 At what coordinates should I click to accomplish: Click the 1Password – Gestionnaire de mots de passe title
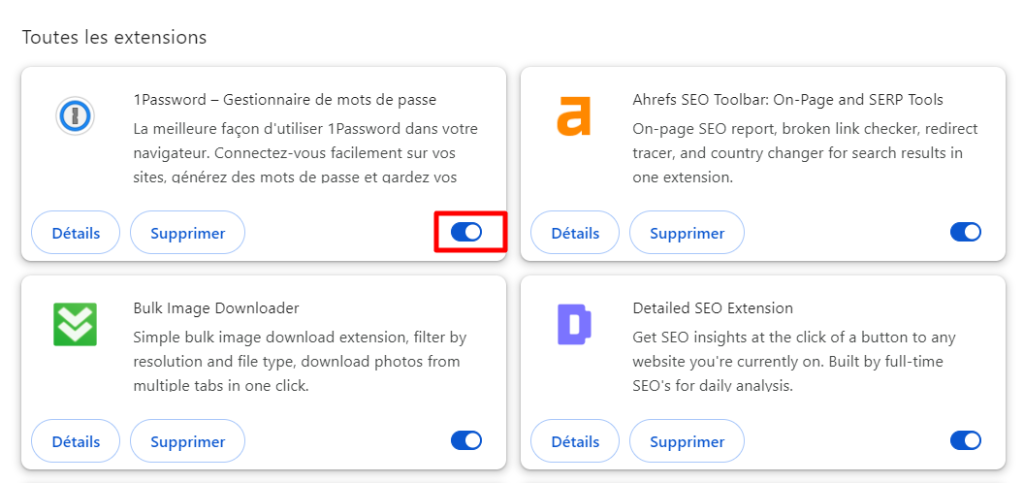[x=284, y=100]
